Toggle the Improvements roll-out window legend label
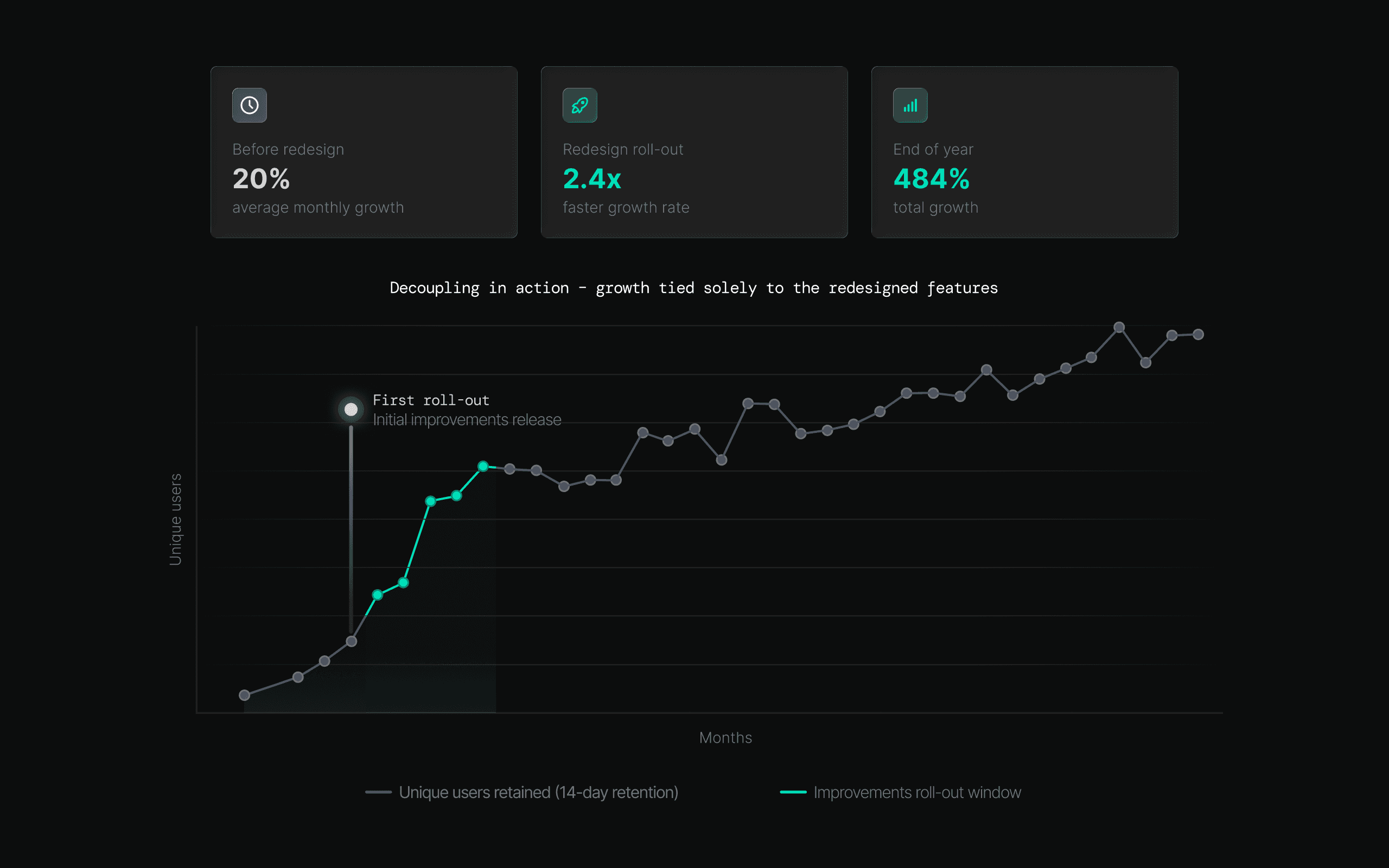Viewport: 1389px width, 868px height. [x=916, y=792]
